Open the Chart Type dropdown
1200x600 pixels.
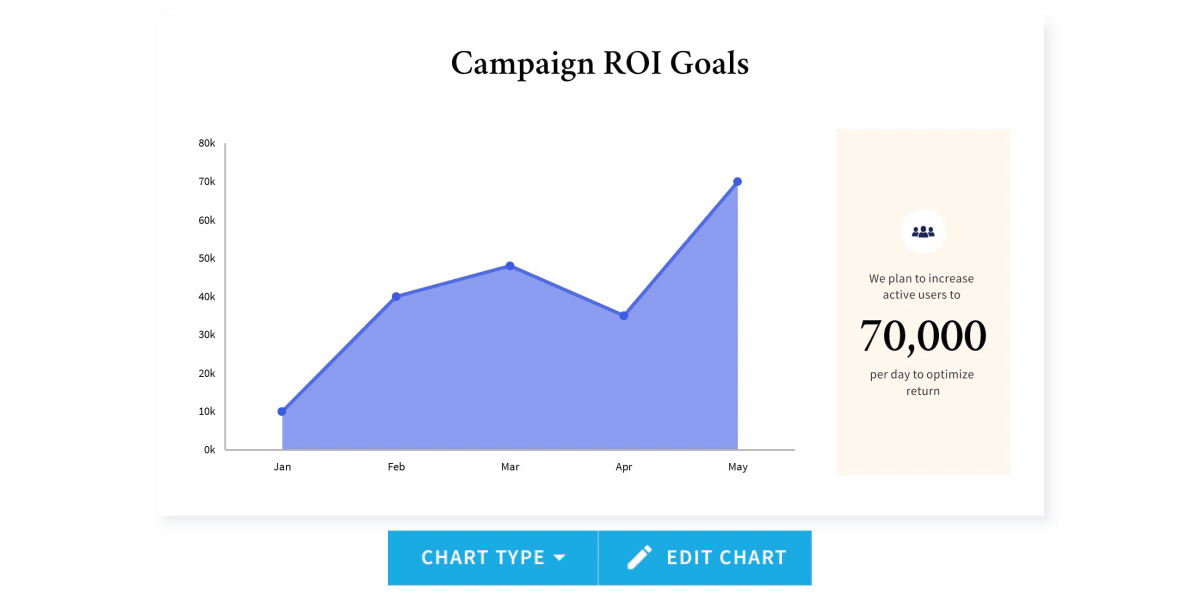pyautogui.click(x=493, y=558)
